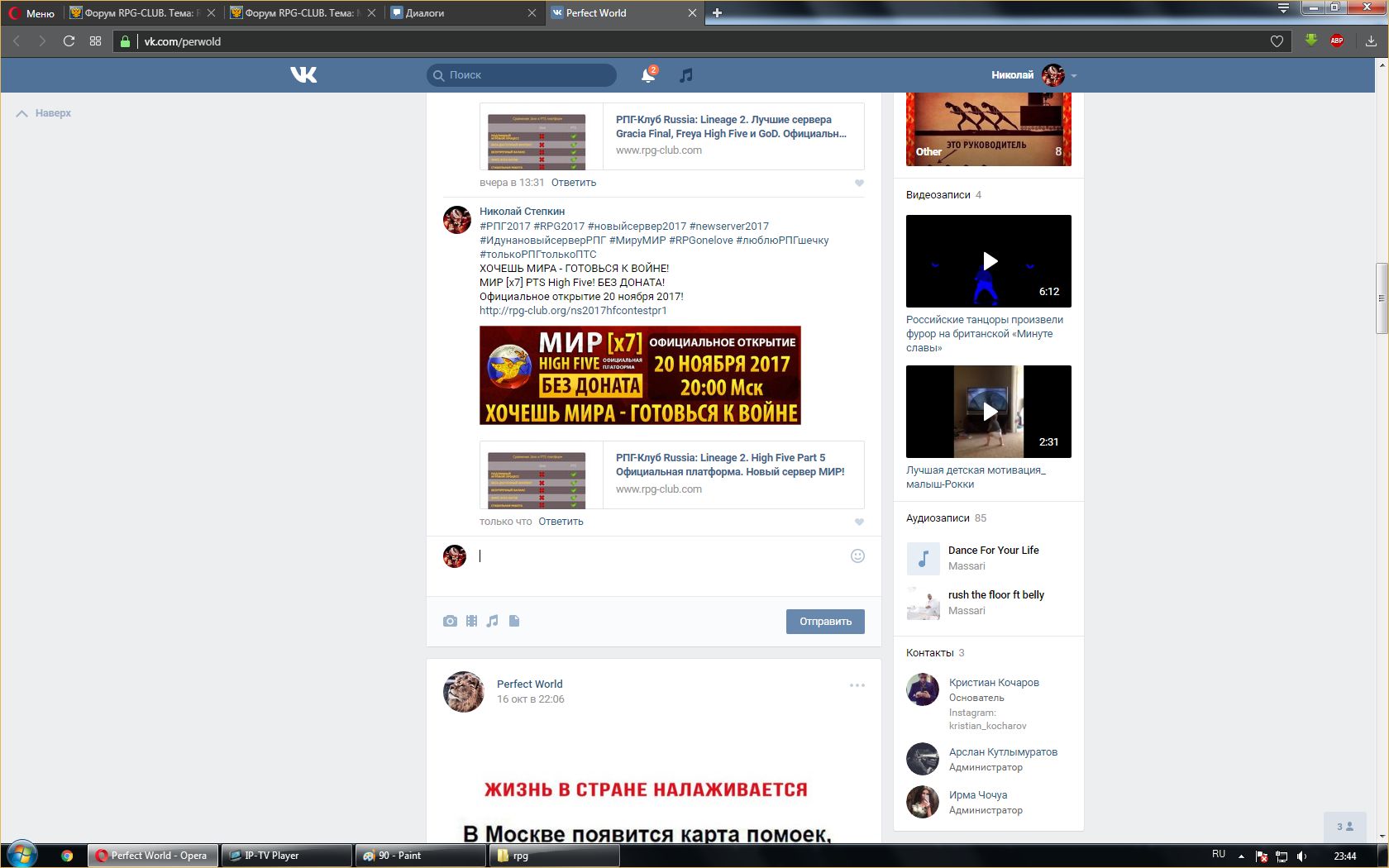Open the Other photo album thumbnail
1389x868 pixels.
pos(989,130)
